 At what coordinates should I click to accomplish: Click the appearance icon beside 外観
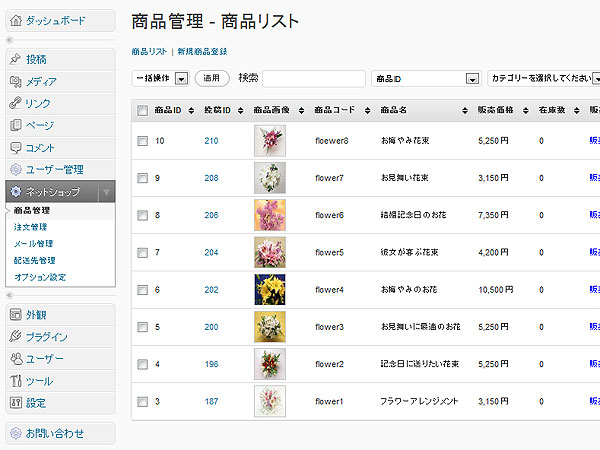tap(15, 315)
